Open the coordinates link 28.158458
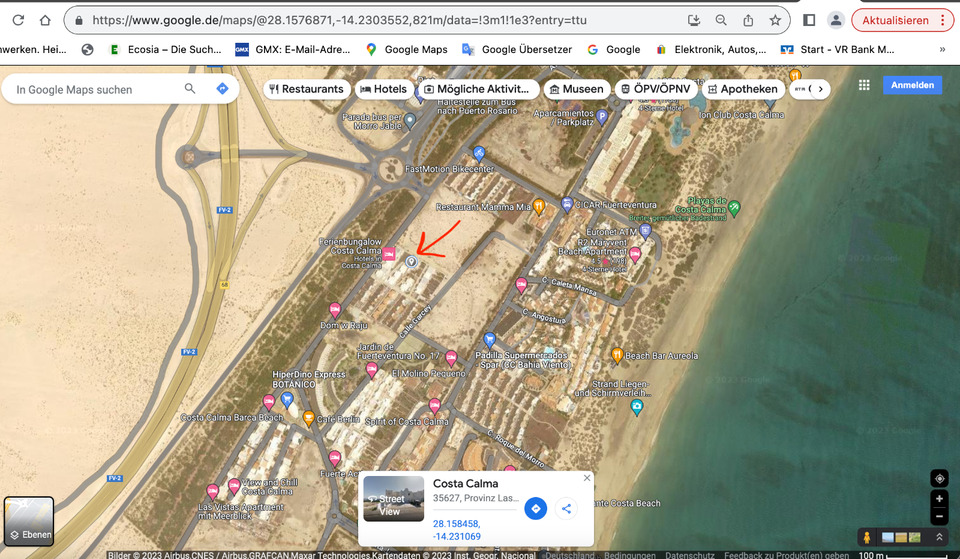 (x=456, y=523)
